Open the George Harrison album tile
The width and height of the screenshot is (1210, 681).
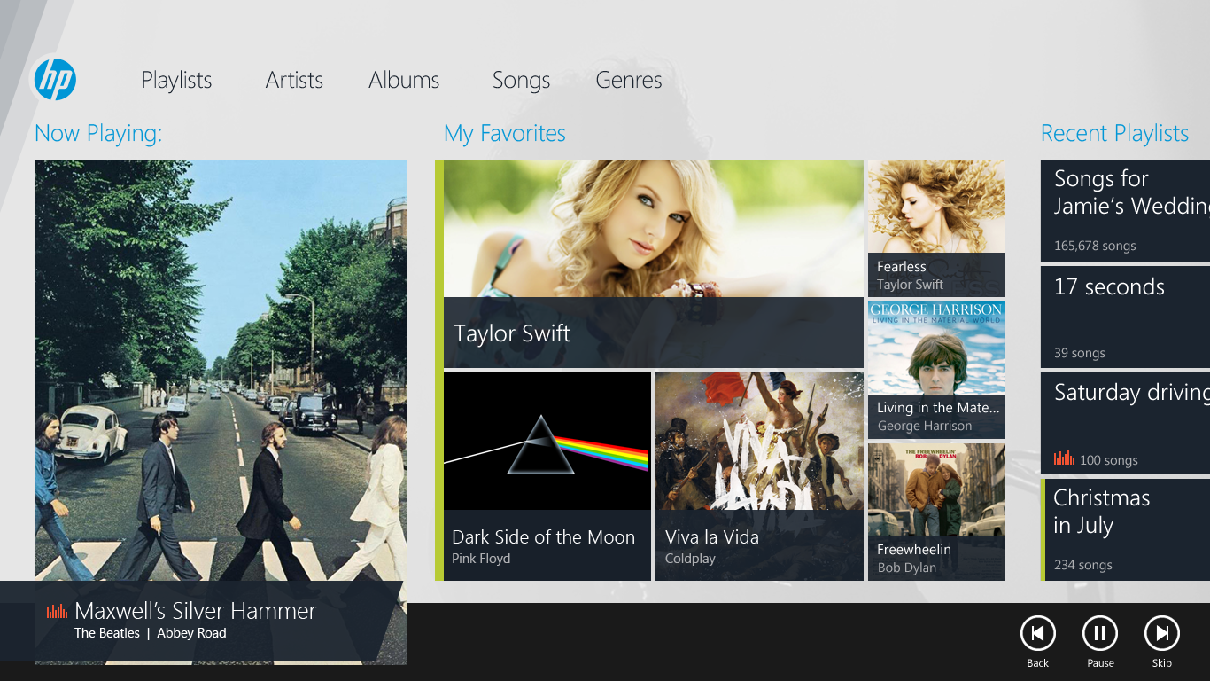[x=936, y=369]
